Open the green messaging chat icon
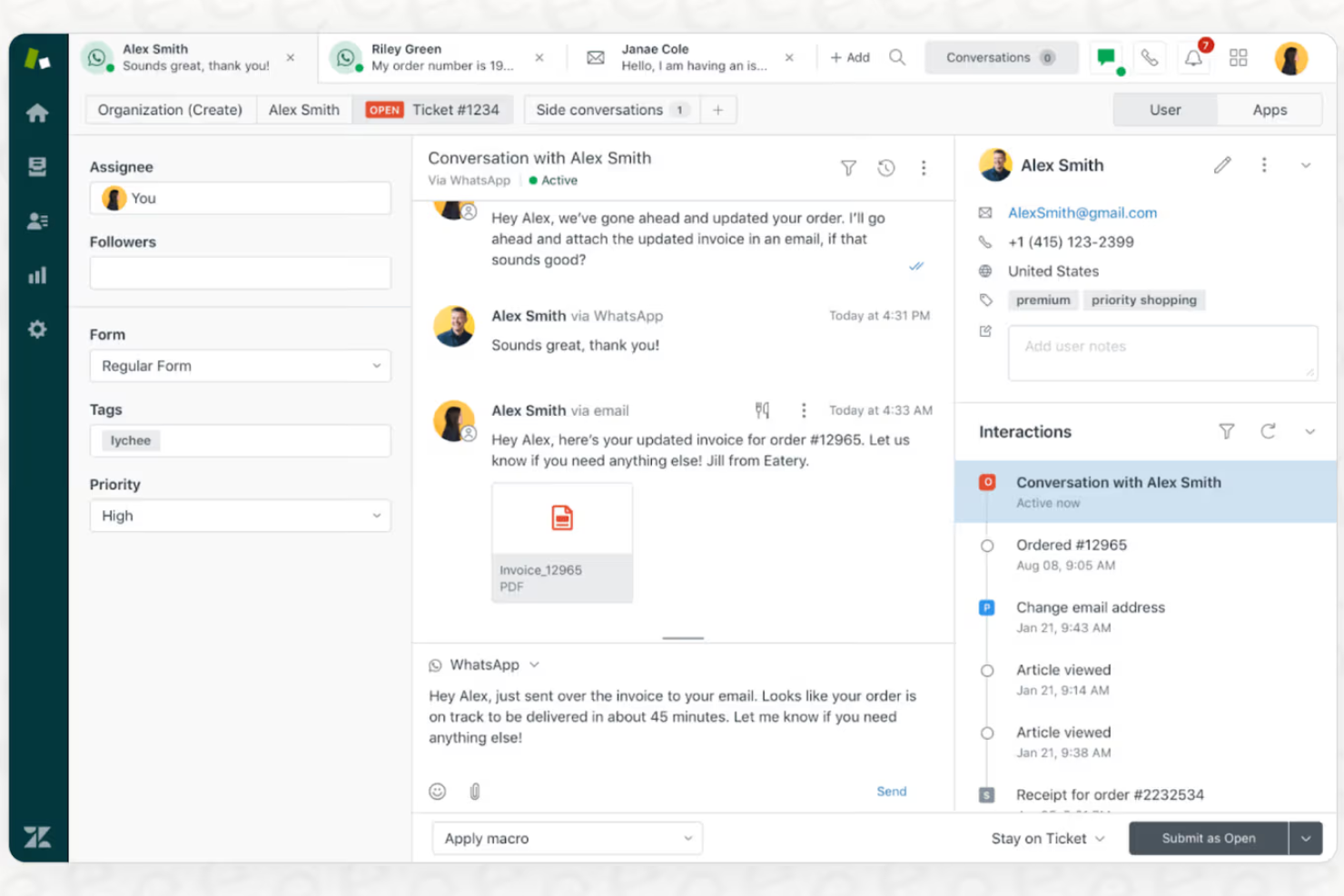This screenshot has width=1344, height=896. (x=1107, y=57)
